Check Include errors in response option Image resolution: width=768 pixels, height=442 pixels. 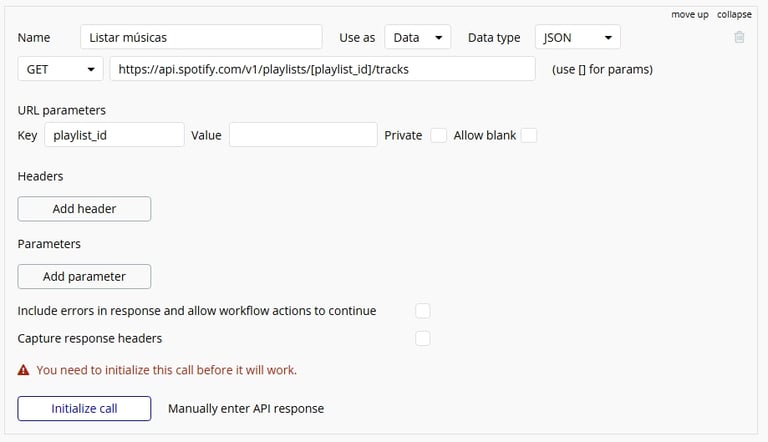point(423,311)
